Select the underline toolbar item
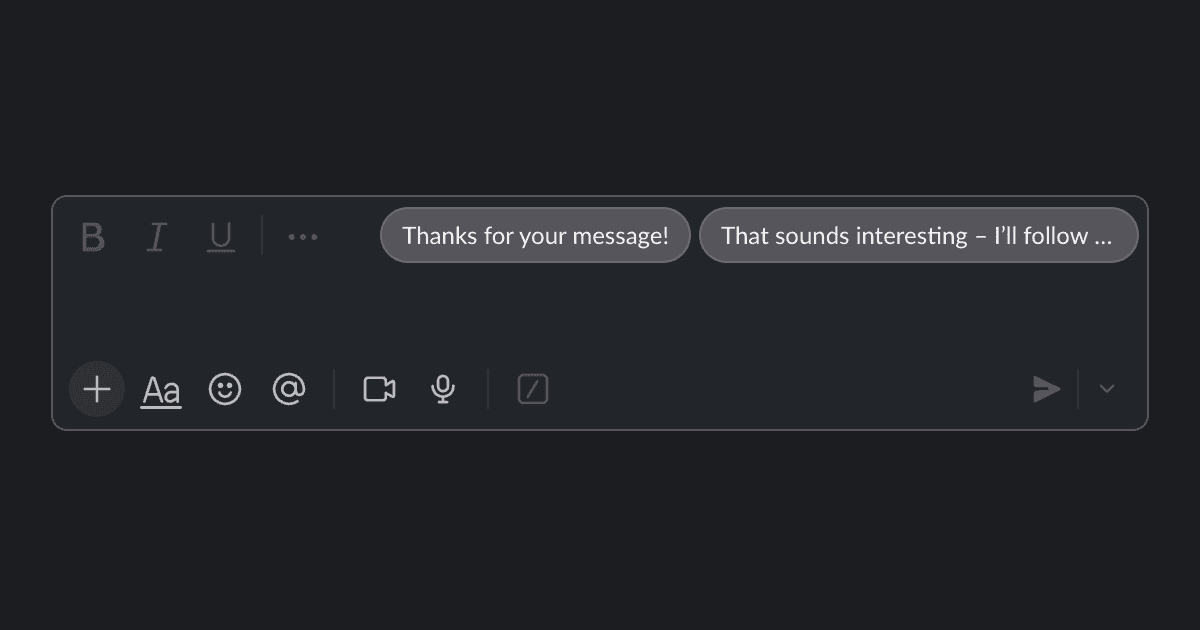The height and width of the screenshot is (630, 1200). pos(221,236)
